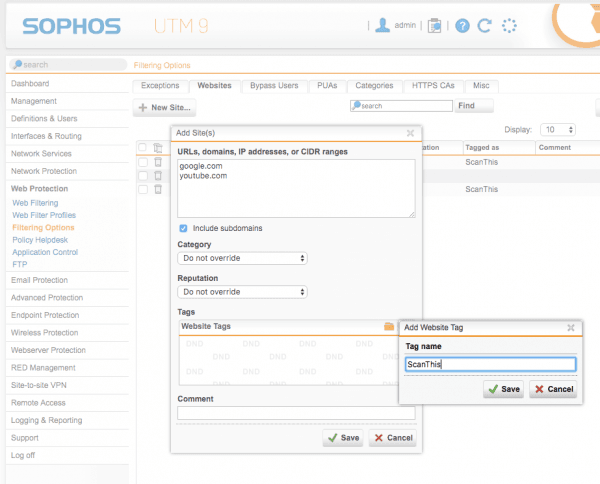Open the Web Filter Profiles link
This screenshot has width=600, height=484.
tap(44, 215)
